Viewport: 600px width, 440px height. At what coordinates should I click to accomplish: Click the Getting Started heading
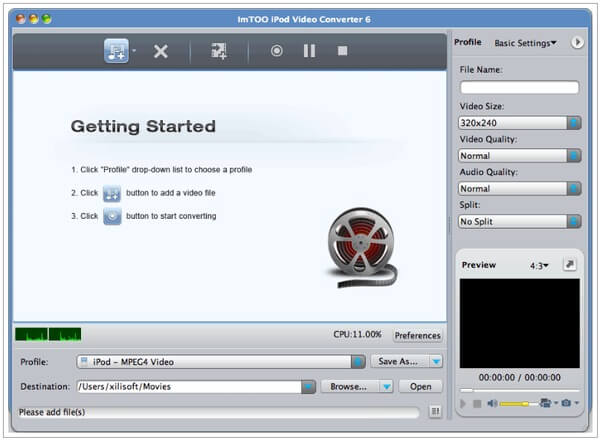[x=143, y=127]
